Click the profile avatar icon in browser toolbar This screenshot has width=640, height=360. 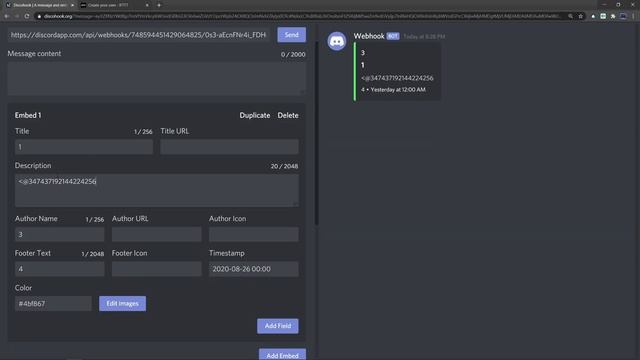point(623,16)
